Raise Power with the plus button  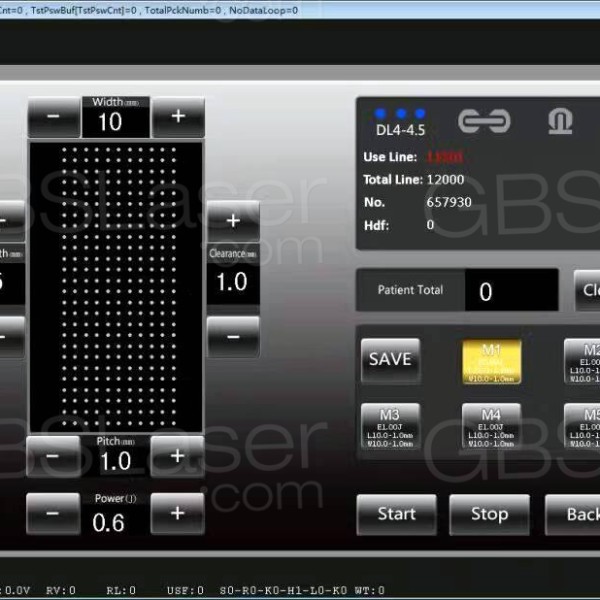178,514
